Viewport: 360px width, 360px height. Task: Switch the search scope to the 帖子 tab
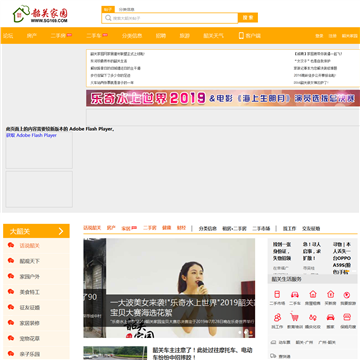pyautogui.click(x=108, y=9)
